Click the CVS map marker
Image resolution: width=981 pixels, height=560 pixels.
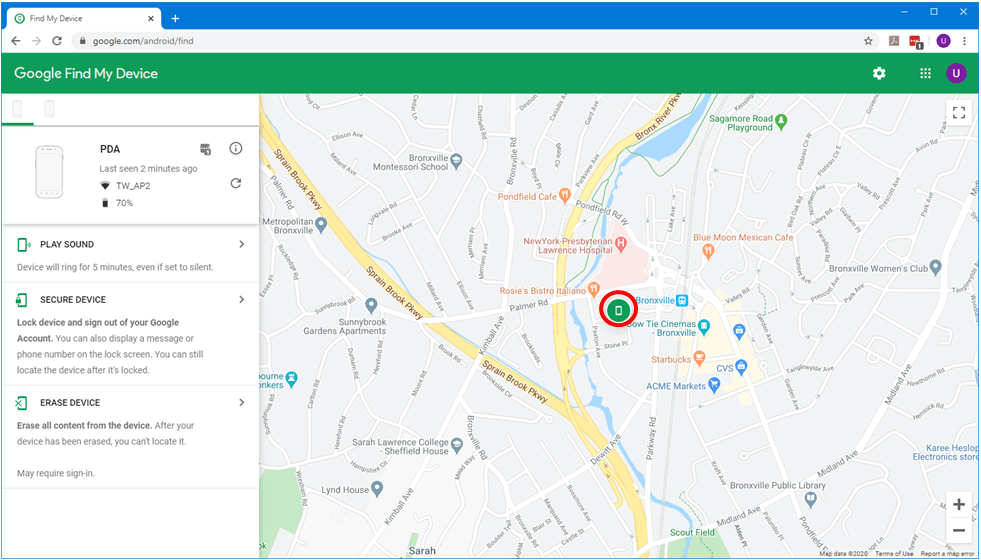coord(741,367)
